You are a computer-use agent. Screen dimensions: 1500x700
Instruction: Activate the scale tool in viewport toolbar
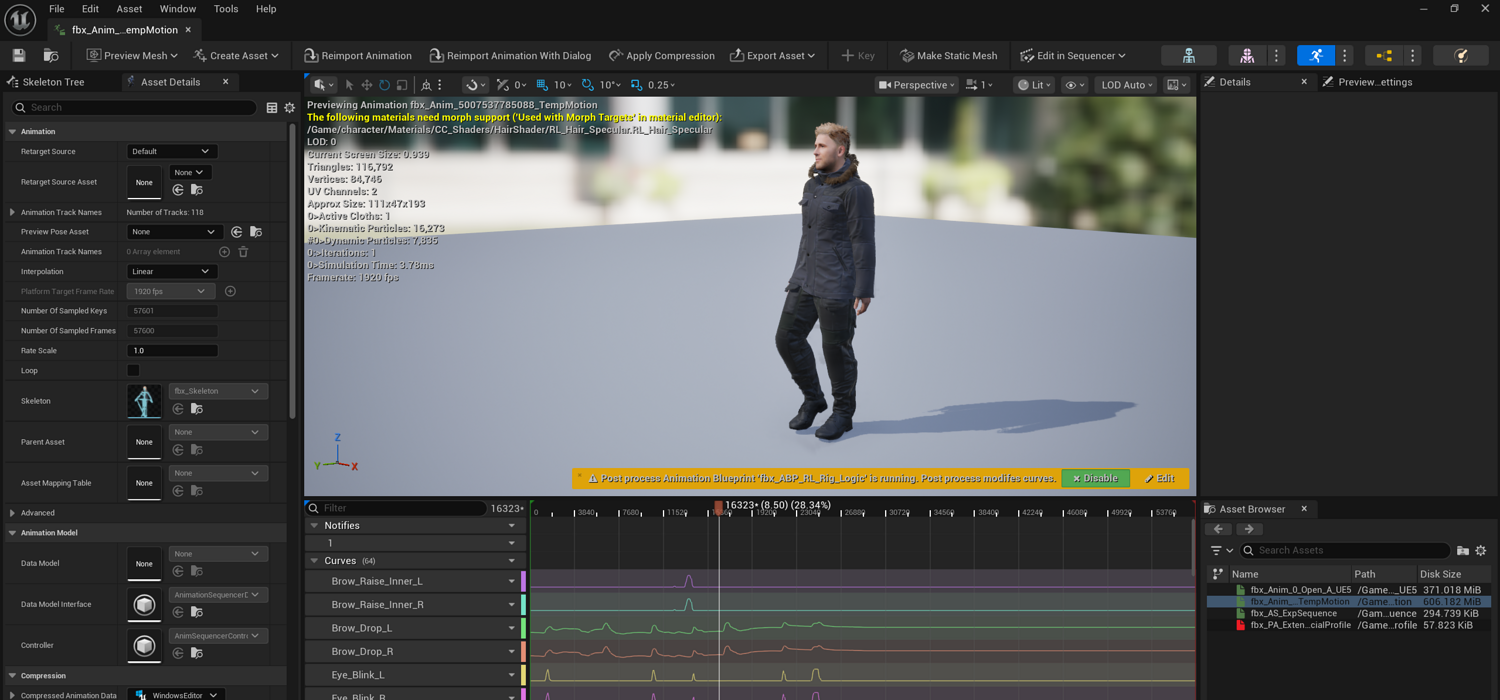point(402,85)
